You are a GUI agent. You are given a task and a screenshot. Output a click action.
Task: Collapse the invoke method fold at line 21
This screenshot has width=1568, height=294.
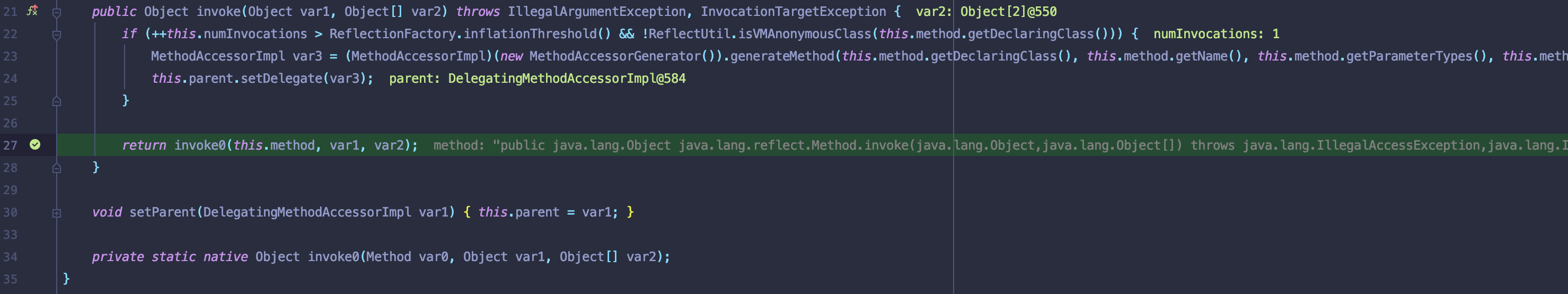pyautogui.click(x=57, y=12)
